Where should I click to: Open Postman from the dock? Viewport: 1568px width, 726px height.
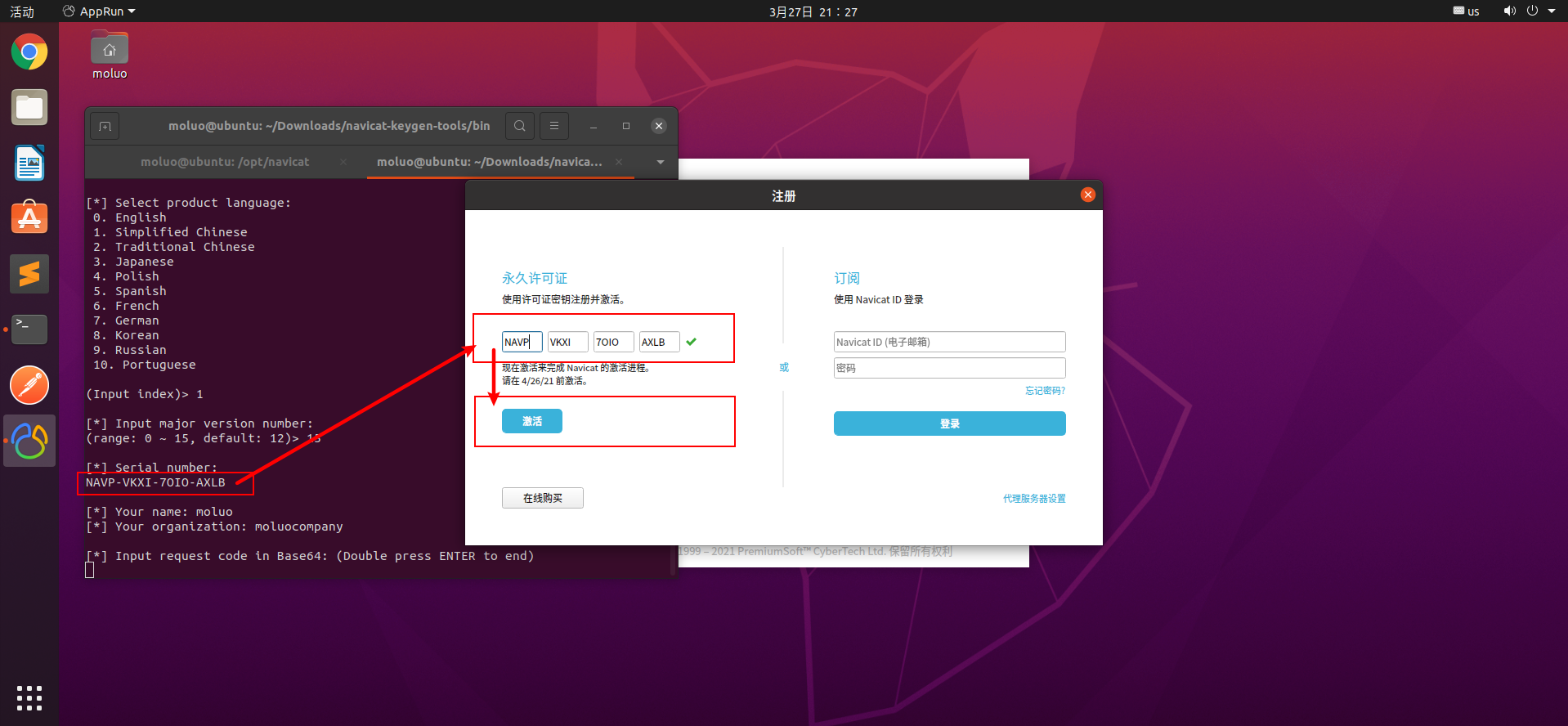click(x=29, y=385)
